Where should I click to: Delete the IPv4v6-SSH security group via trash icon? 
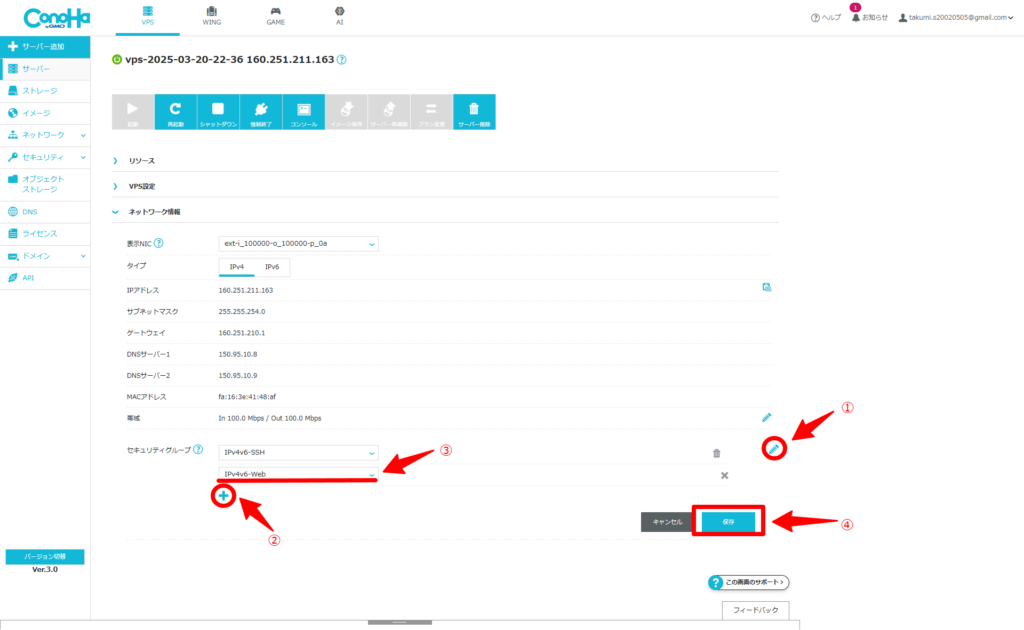(x=716, y=454)
